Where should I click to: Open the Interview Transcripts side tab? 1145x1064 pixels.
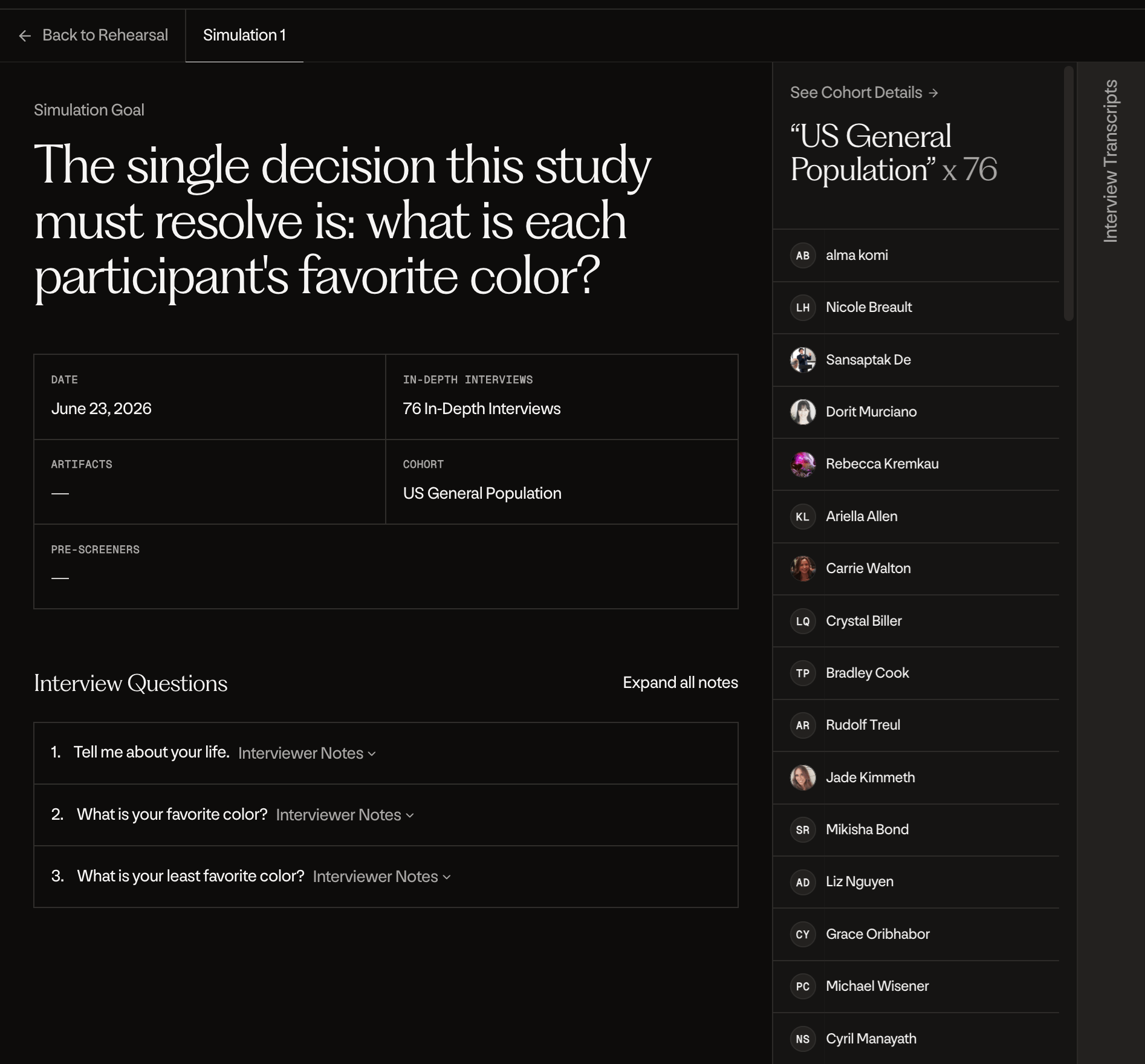(1111, 161)
